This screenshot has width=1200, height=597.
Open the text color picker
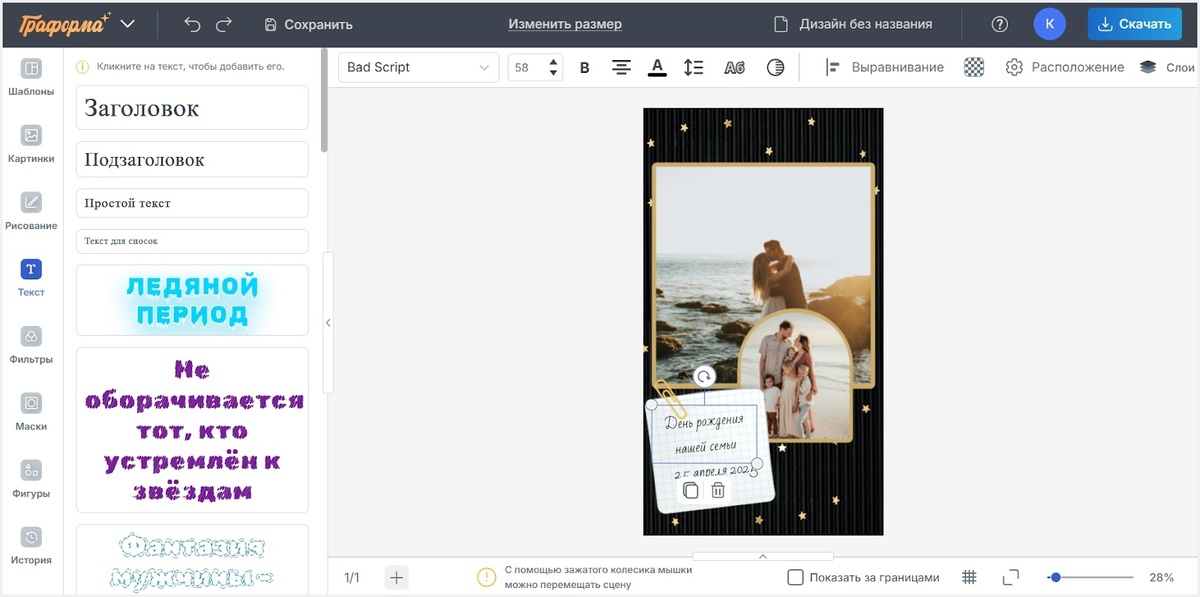tap(657, 67)
